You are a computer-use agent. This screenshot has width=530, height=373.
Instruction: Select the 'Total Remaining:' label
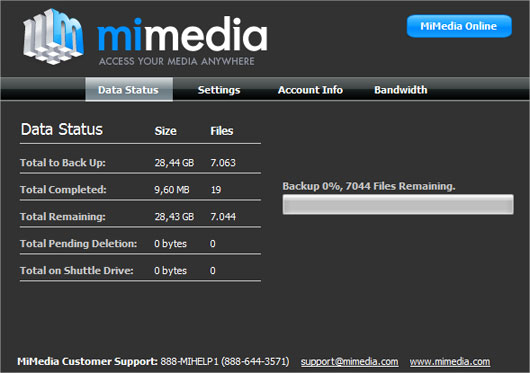[x=63, y=217]
